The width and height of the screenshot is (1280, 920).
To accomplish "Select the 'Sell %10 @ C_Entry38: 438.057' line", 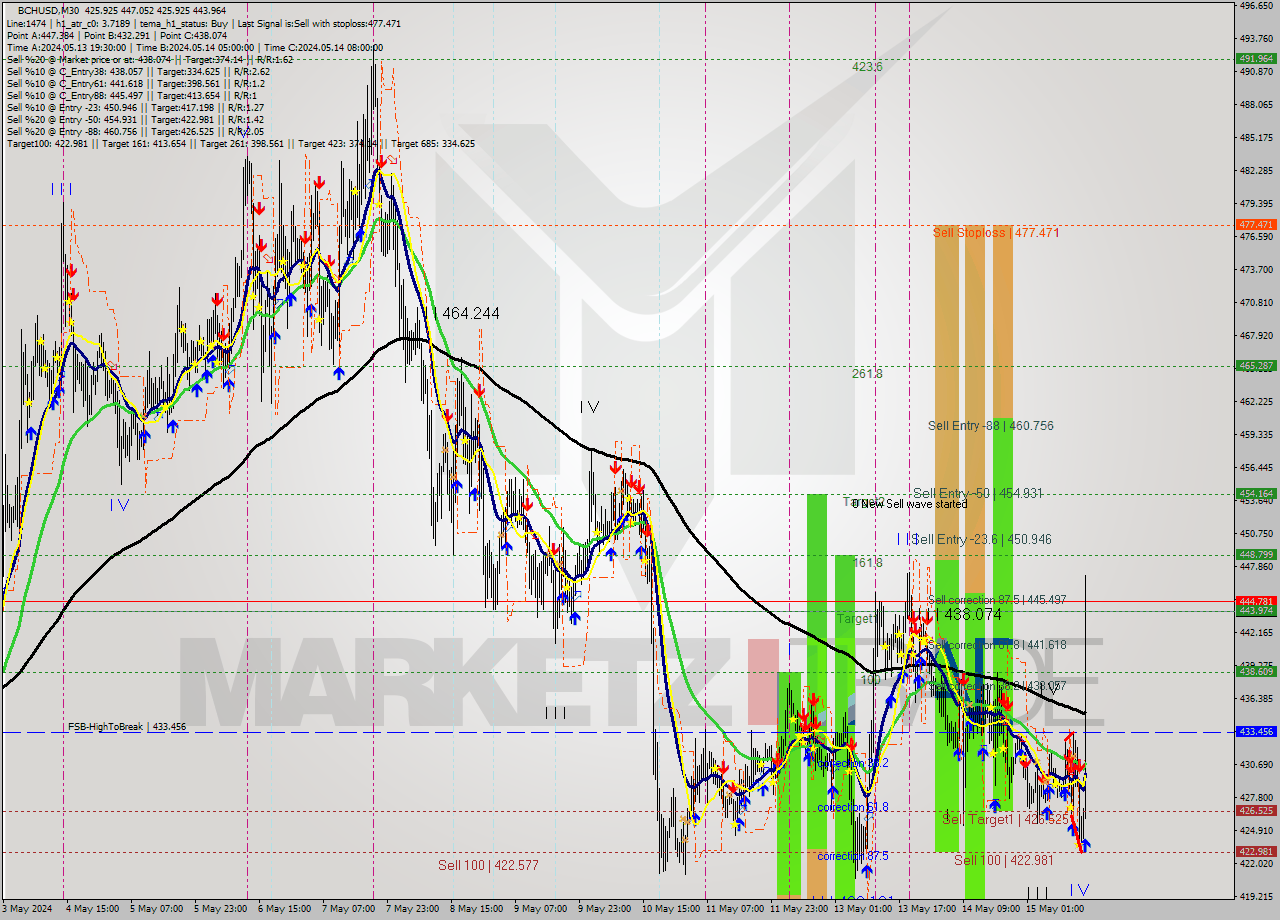I will (138, 71).
